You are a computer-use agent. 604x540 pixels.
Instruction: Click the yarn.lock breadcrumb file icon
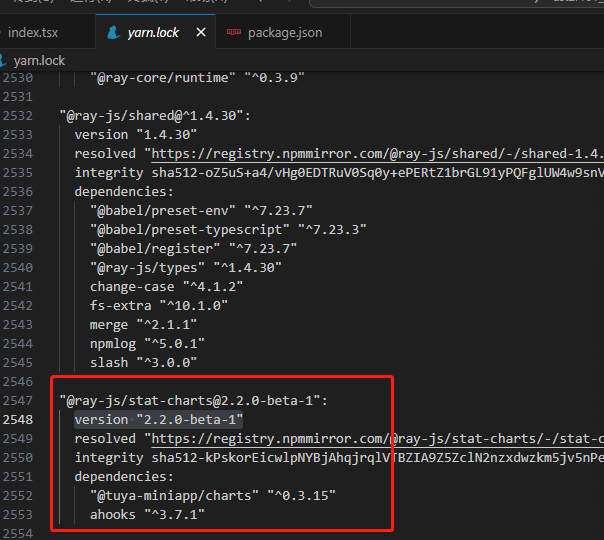pos(7,60)
